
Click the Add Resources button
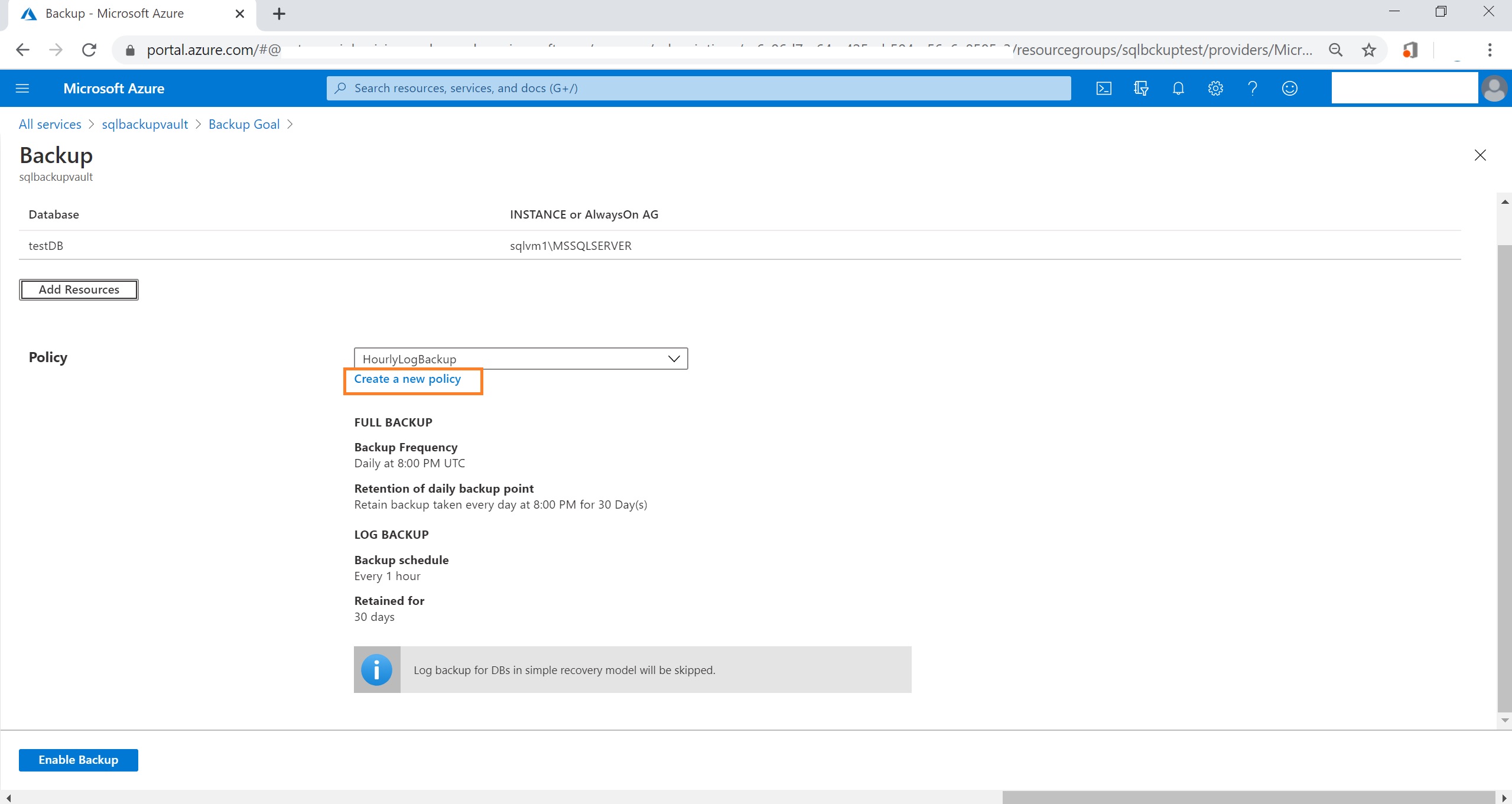tap(79, 289)
